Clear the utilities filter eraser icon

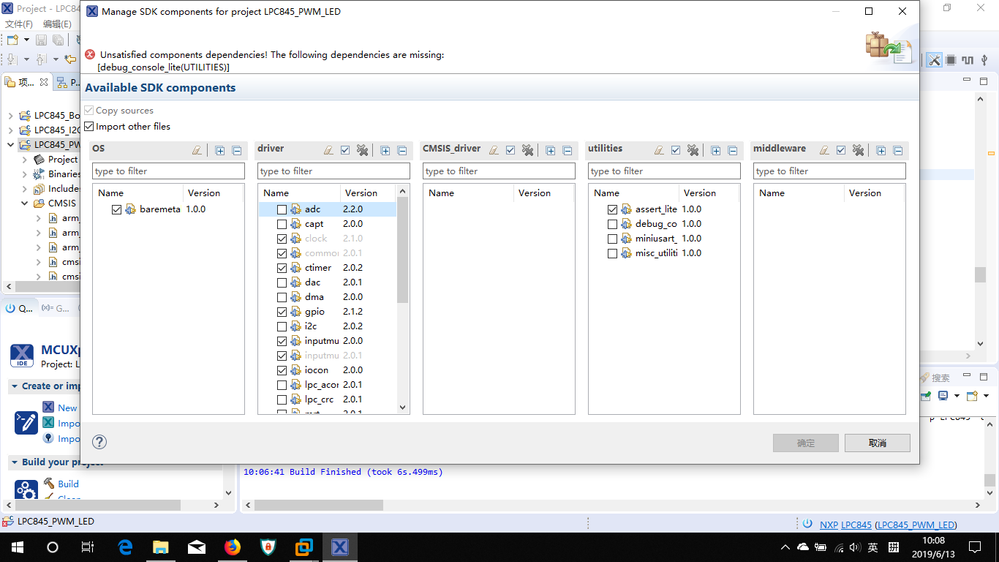pyautogui.click(x=659, y=150)
